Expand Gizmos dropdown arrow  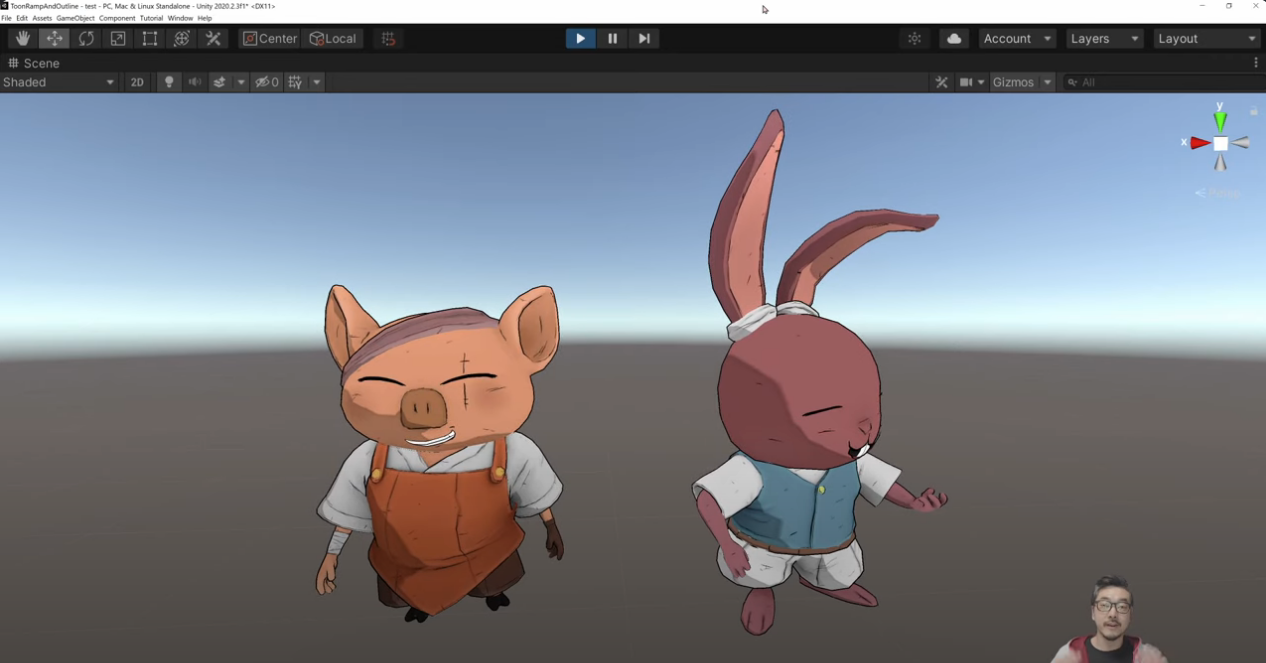point(1047,82)
